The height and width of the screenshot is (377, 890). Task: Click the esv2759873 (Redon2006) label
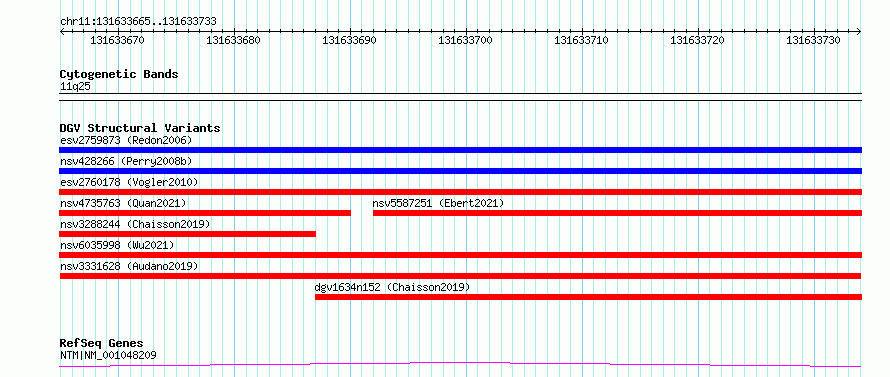126,140
